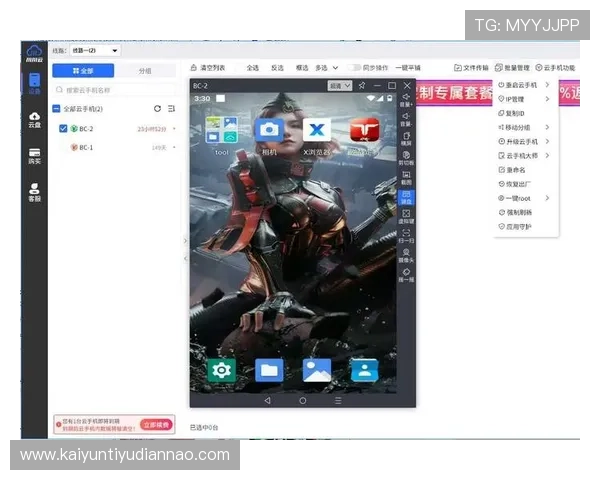Open 云手机功能 cloud phone functions
The width and height of the screenshot is (600, 480).
pyautogui.click(x=555, y=68)
